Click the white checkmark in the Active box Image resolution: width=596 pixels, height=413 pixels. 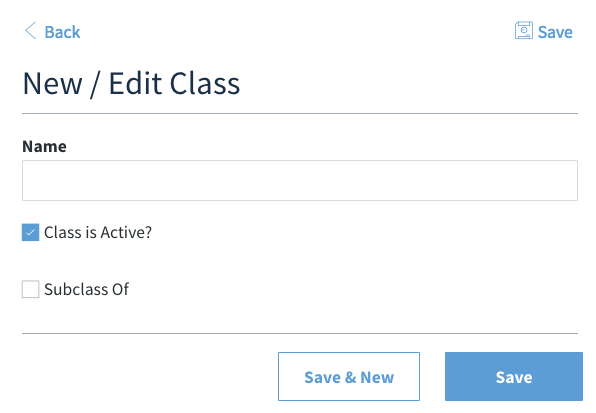click(x=30, y=232)
